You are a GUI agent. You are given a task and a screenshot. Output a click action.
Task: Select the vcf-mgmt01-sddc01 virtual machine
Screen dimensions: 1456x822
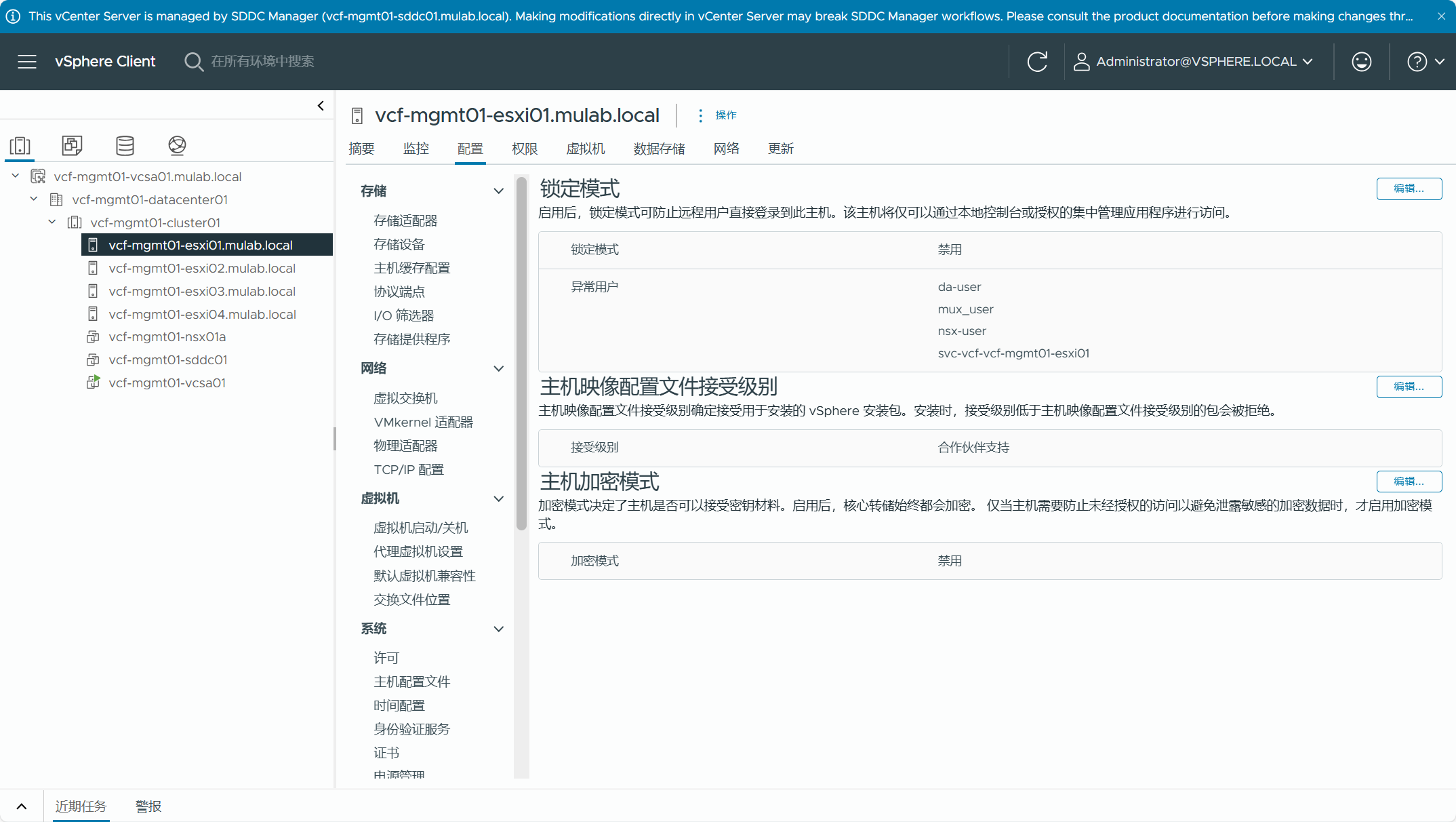[x=168, y=360]
